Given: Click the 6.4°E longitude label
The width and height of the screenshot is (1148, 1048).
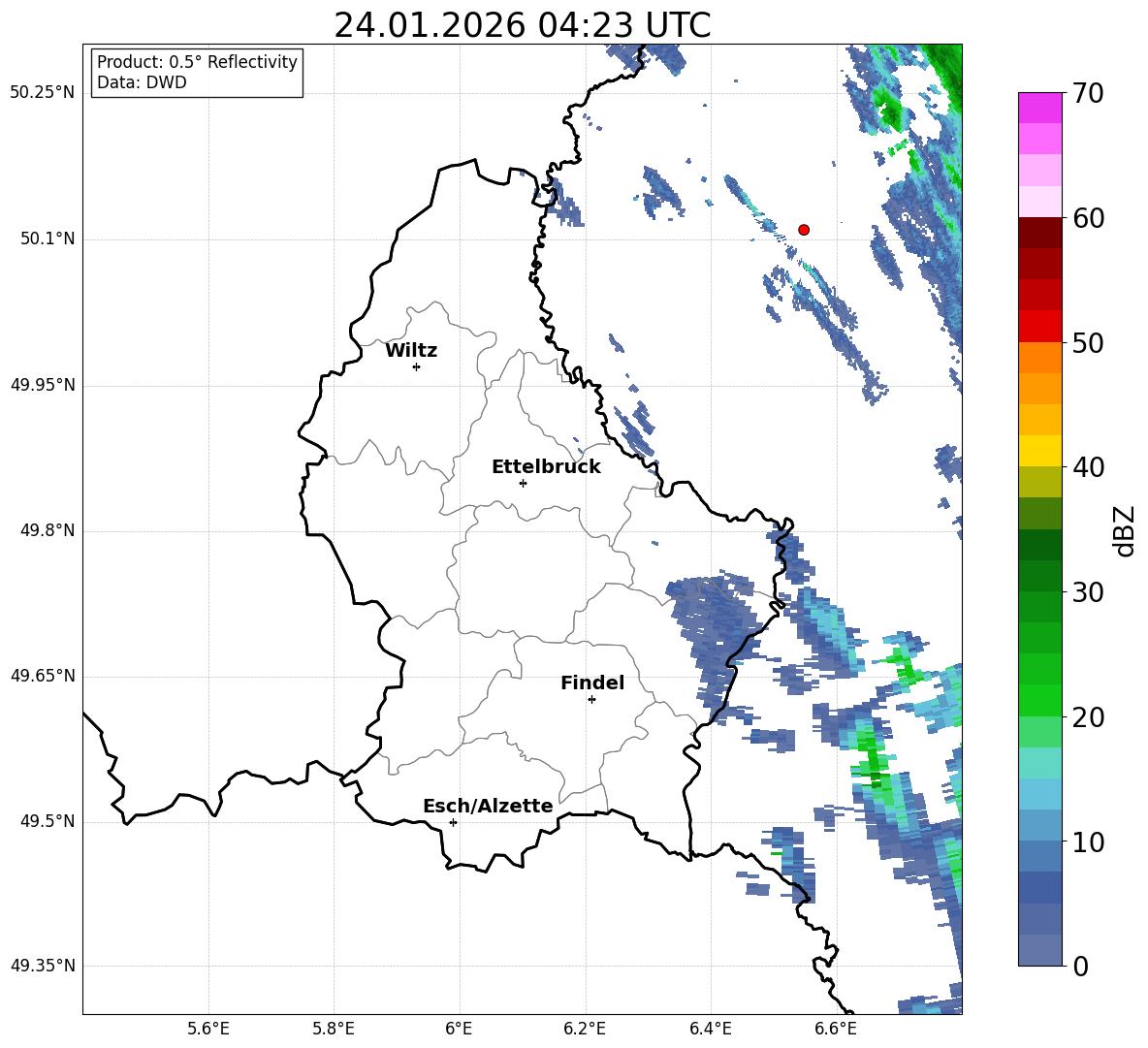Looking at the screenshot, I should 710,1029.
